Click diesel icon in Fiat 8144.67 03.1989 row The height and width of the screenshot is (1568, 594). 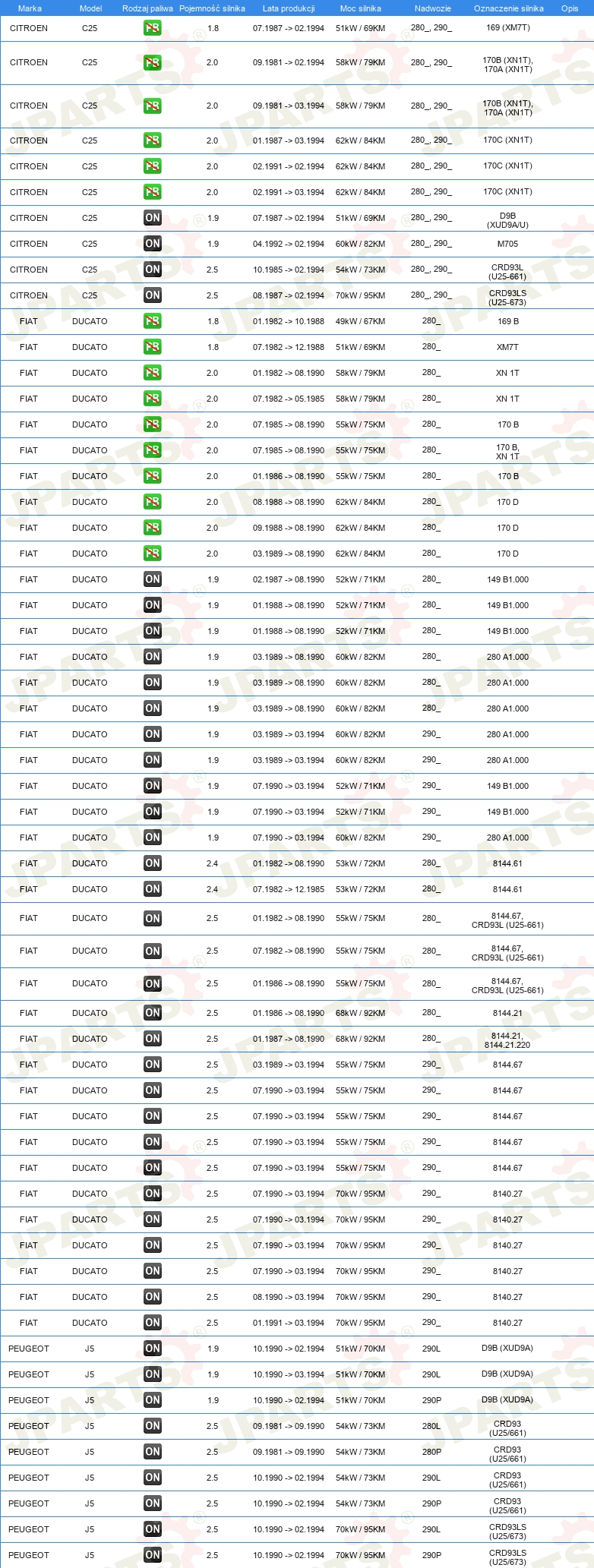[152, 1065]
